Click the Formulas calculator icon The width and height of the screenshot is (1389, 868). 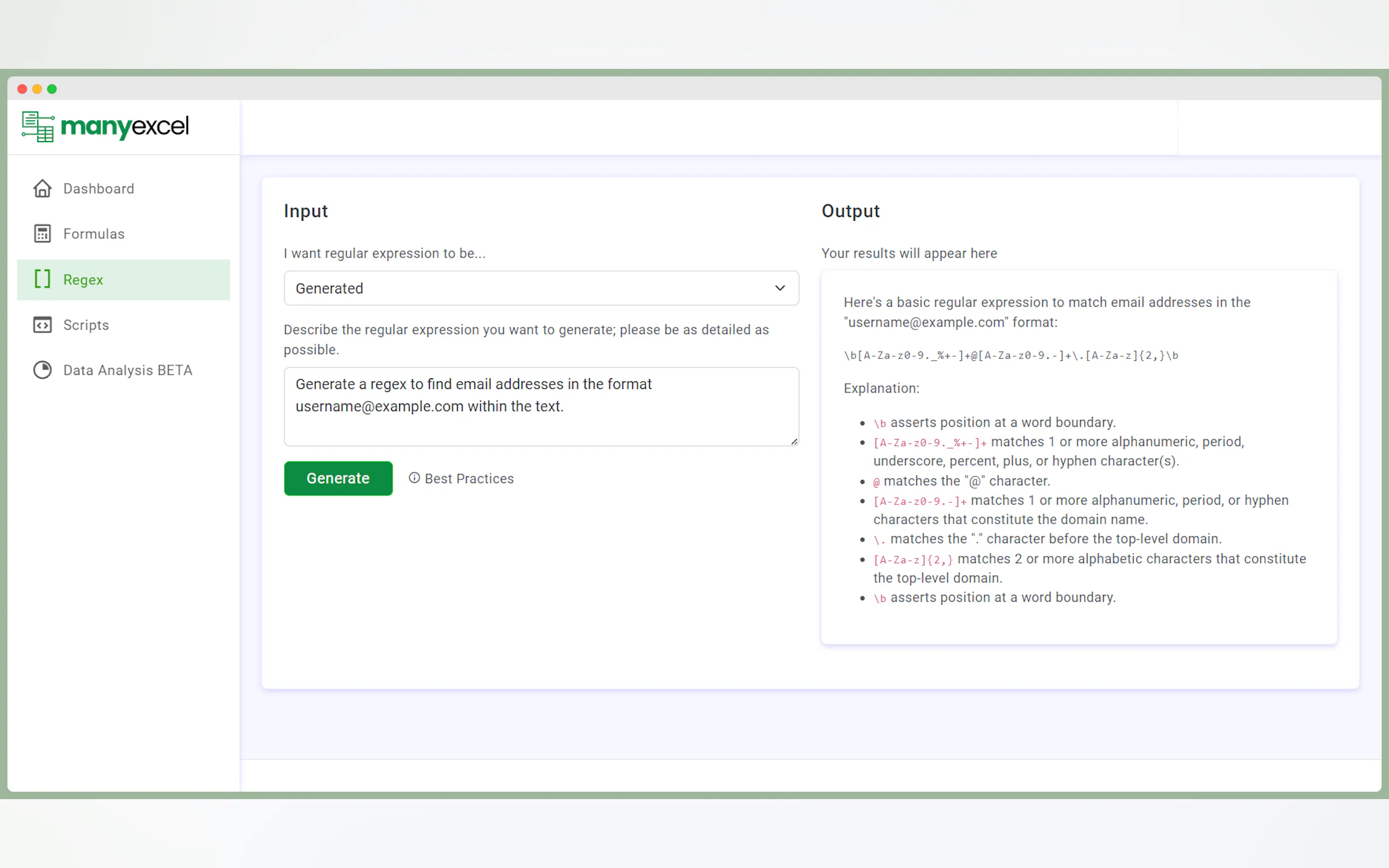[x=42, y=233]
